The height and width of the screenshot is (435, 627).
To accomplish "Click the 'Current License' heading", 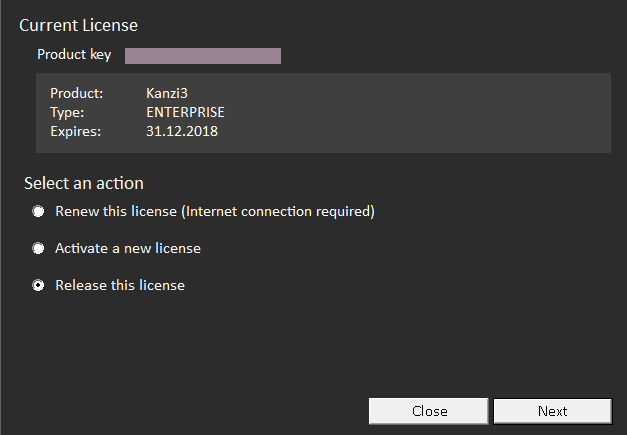I will tap(78, 24).
